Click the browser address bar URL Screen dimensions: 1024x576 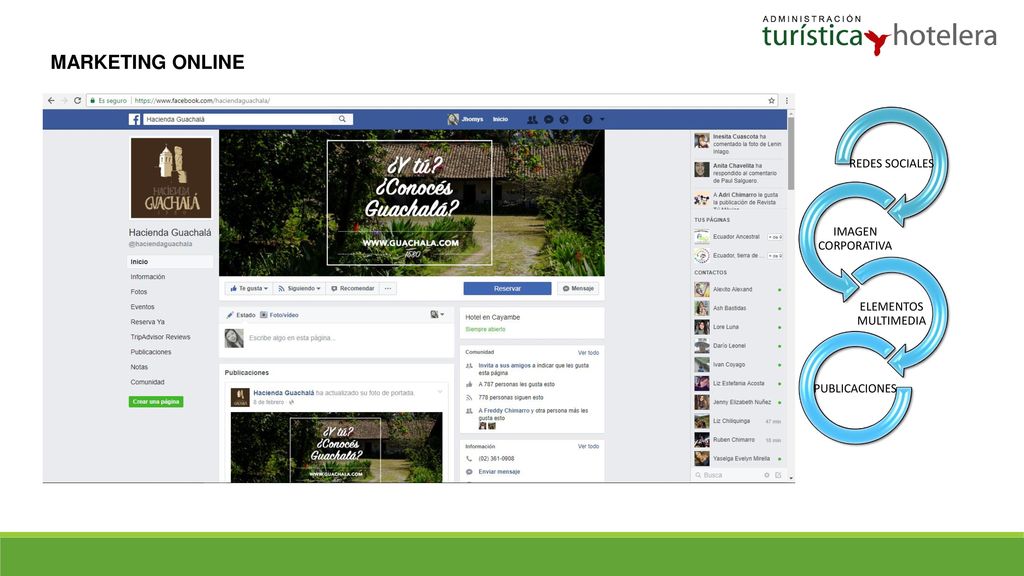[202, 101]
